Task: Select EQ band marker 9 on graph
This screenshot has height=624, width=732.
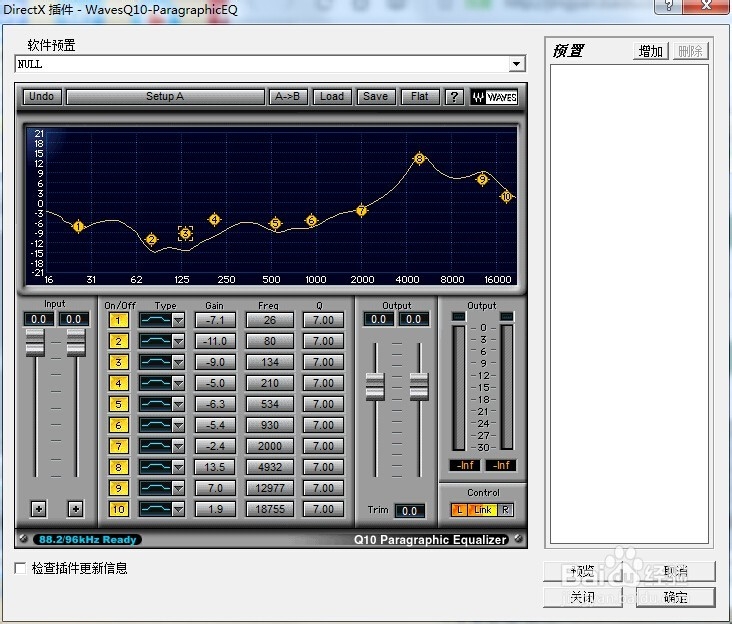Action: click(482, 179)
